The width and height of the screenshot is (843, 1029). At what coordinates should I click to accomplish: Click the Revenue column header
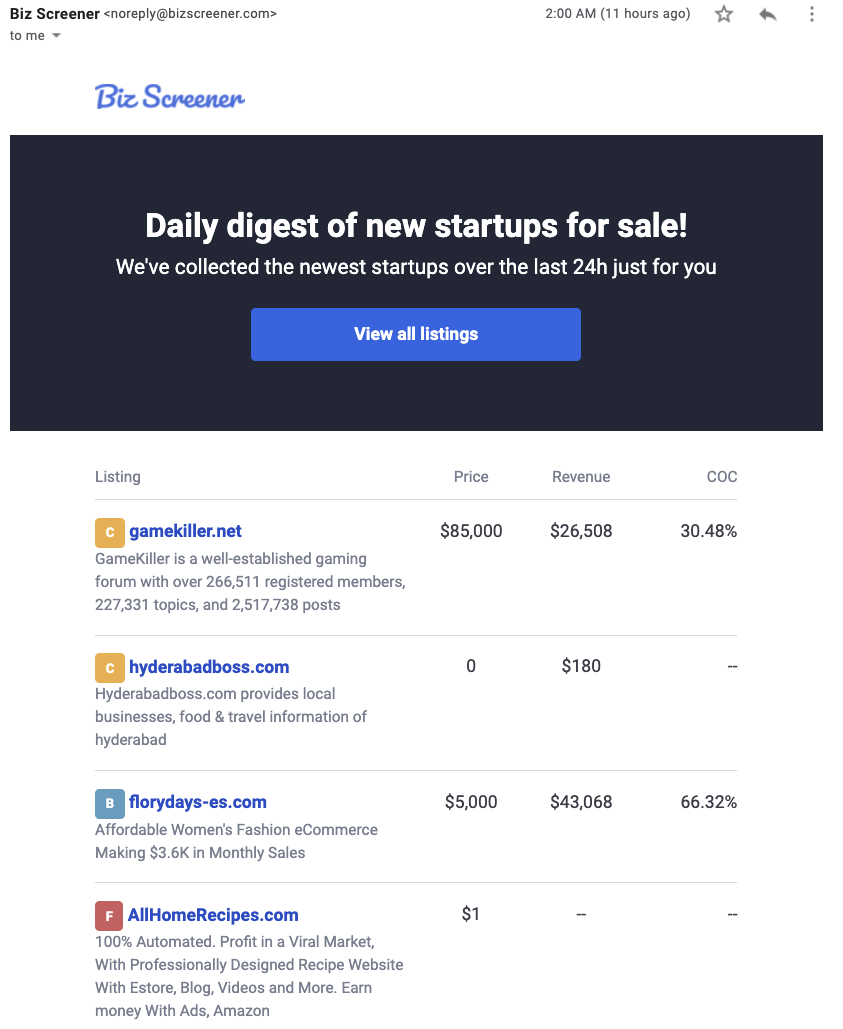point(581,477)
